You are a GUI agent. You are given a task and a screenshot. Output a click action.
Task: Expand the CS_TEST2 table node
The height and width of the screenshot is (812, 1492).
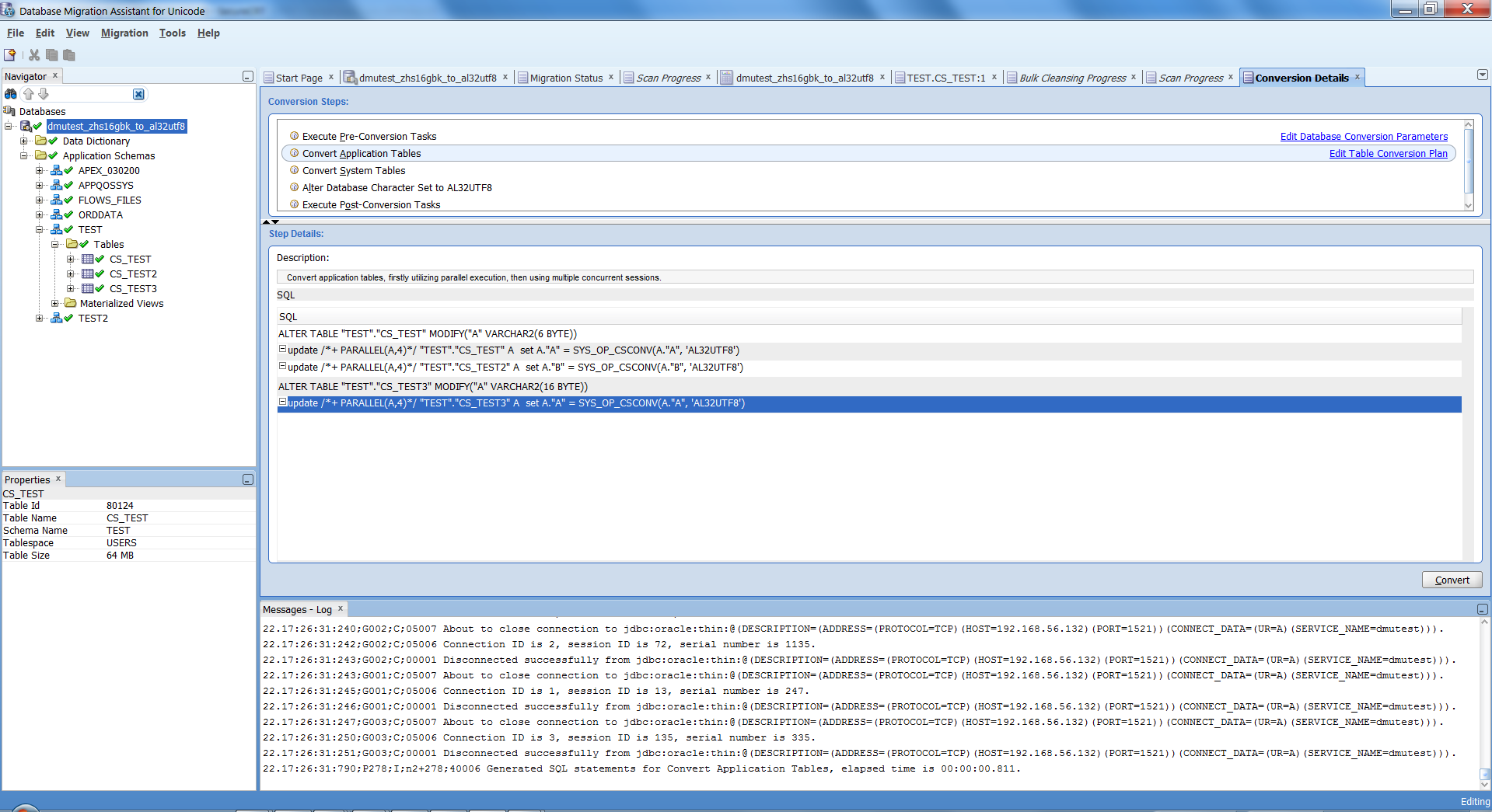(71, 274)
